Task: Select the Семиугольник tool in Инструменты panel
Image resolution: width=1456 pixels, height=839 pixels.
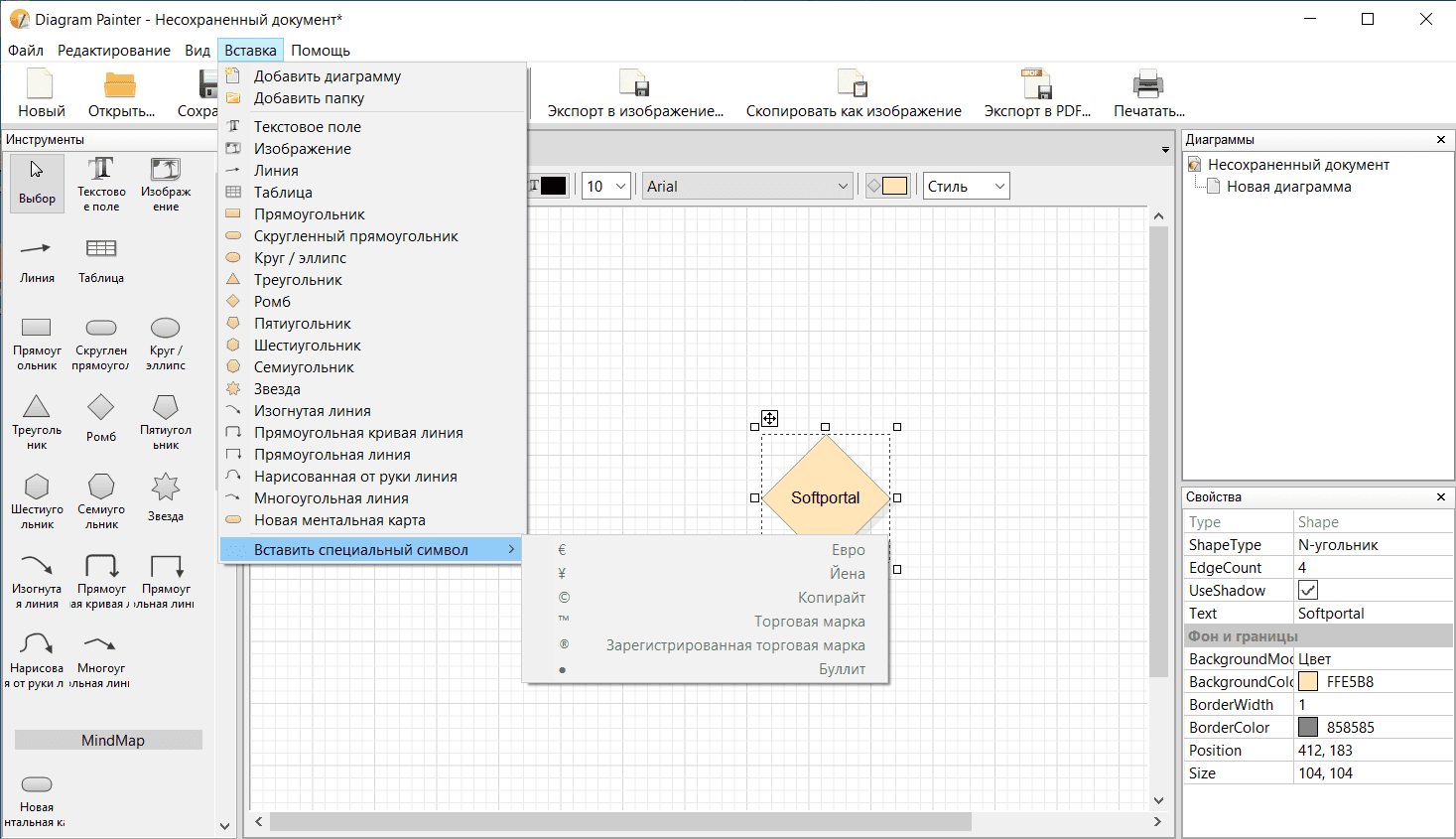Action: (x=101, y=501)
